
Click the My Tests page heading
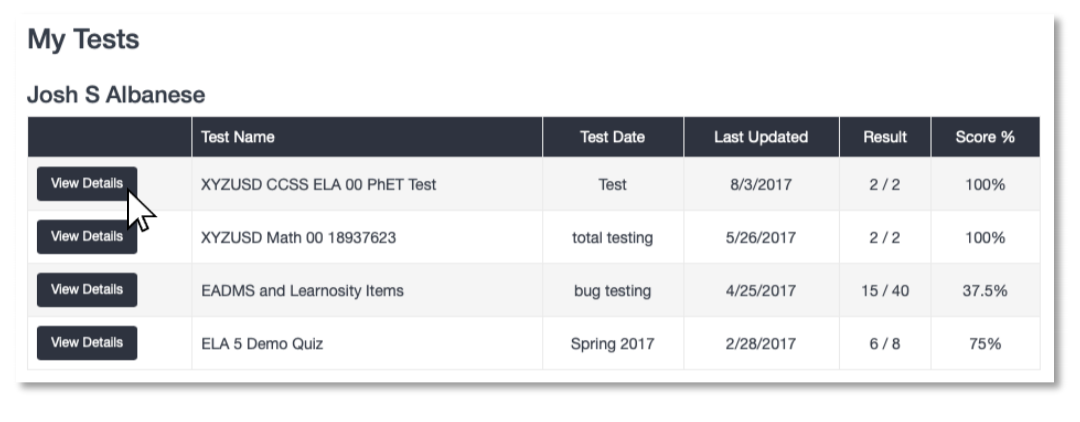click(x=83, y=39)
